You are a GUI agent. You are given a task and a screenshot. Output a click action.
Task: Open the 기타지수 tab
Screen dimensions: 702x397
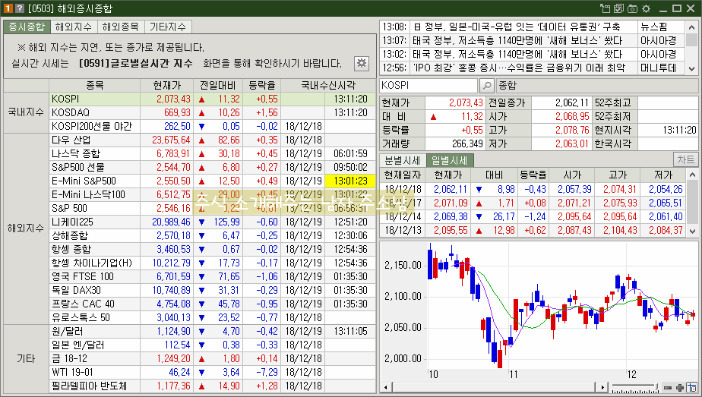click(168, 27)
